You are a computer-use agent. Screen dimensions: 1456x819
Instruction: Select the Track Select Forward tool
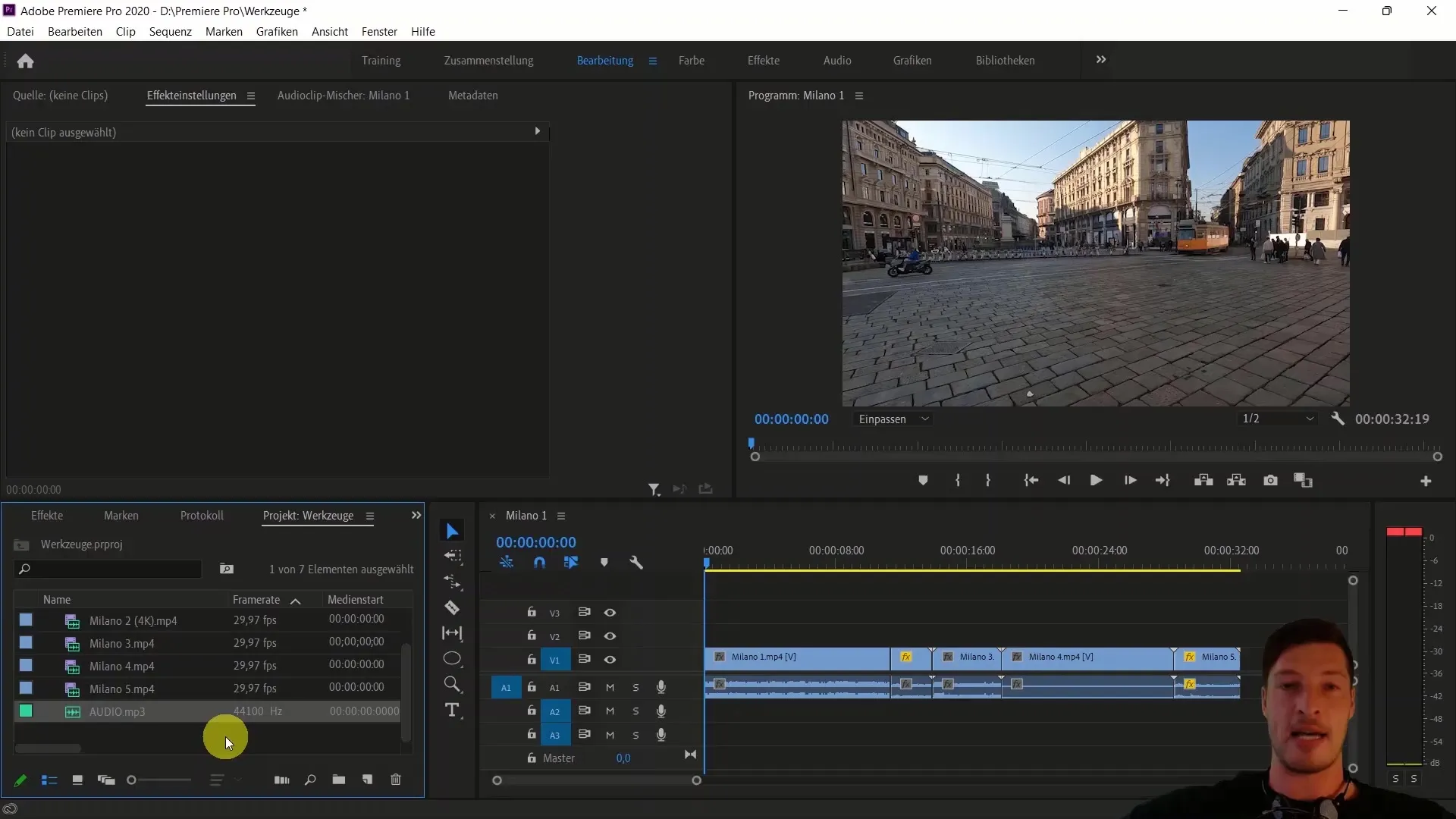click(453, 556)
